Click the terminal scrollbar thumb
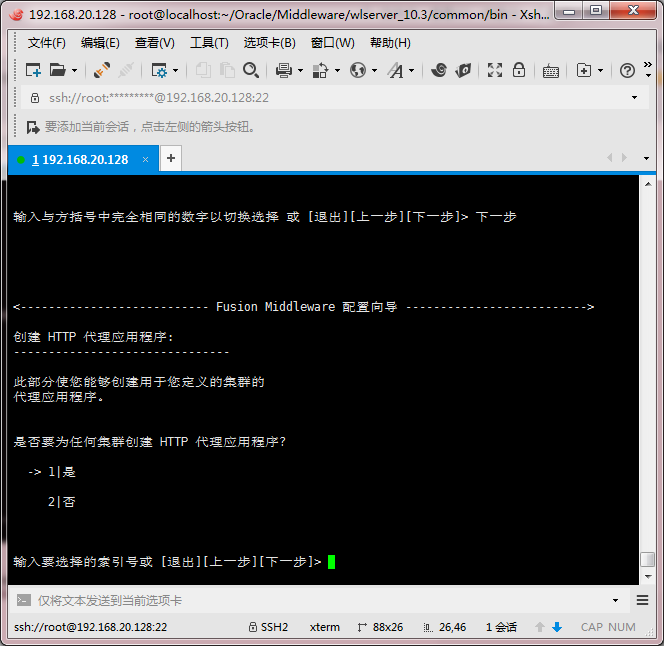This screenshot has width=664, height=646. point(648,559)
